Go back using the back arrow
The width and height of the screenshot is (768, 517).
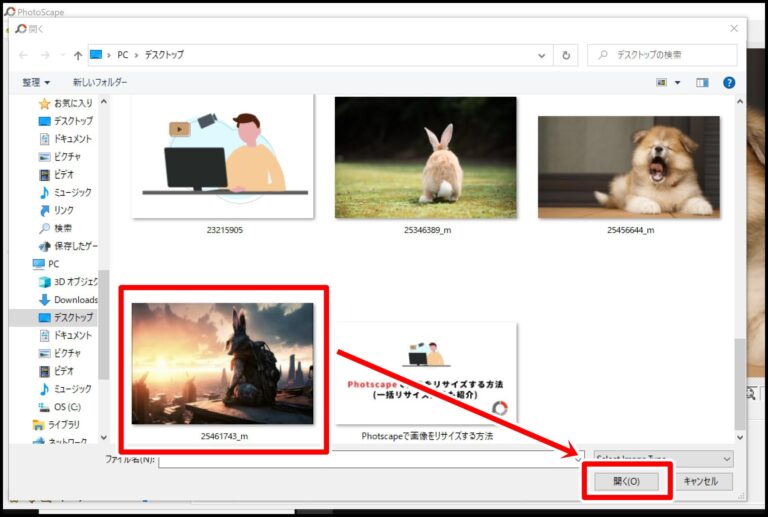click(23, 55)
